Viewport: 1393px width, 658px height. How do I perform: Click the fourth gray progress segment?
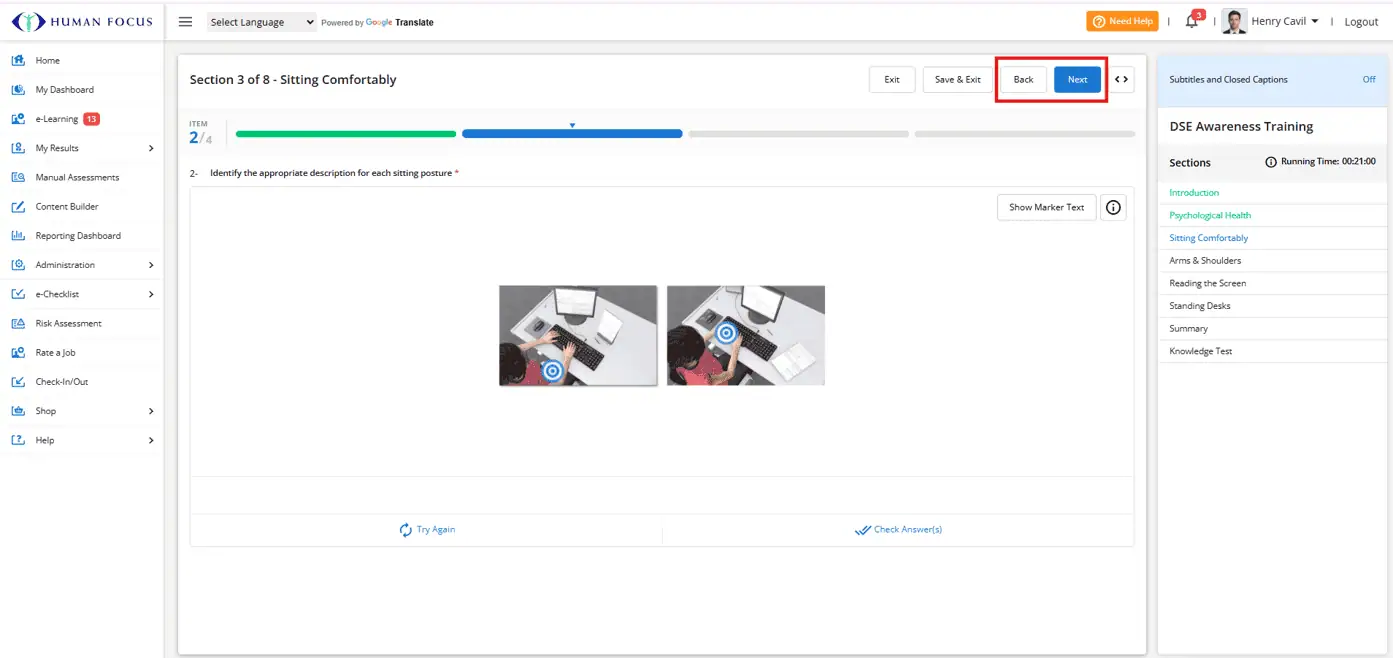pyautogui.click(x=1025, y=134)
